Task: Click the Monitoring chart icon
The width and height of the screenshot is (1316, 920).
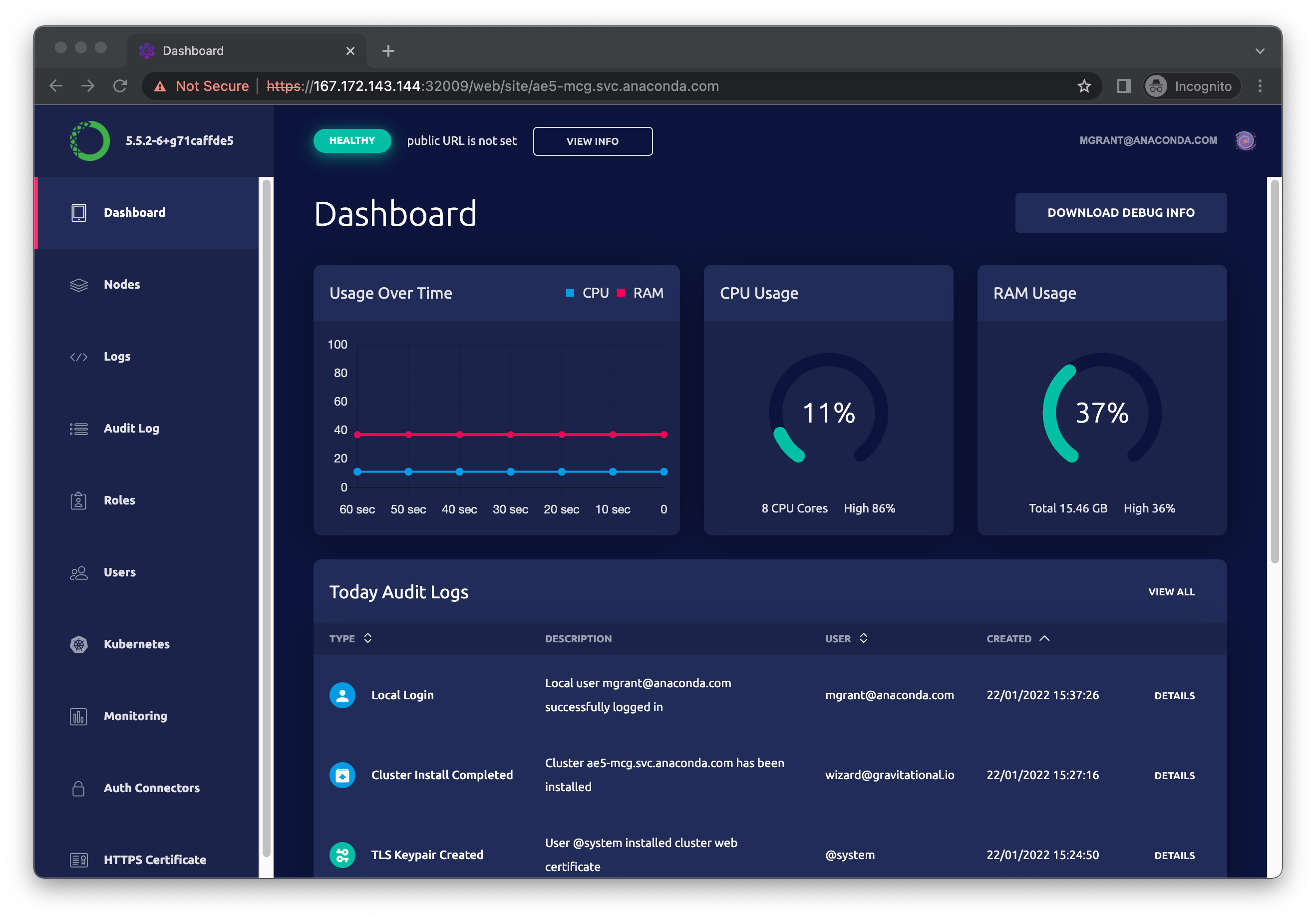Action: pos(78,716)
